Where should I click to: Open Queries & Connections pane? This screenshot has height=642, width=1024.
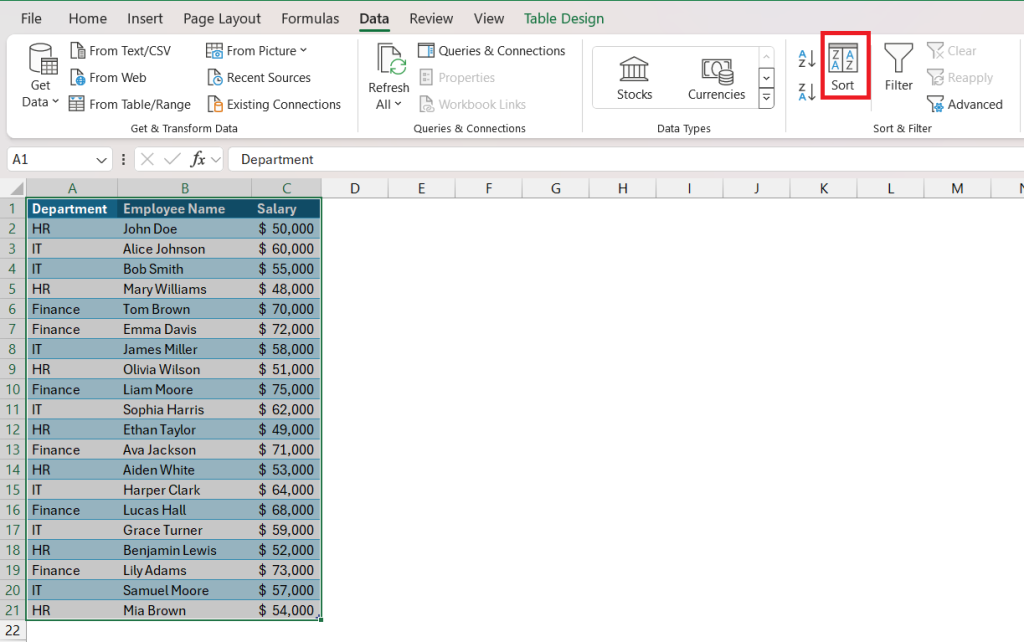(x=491, y=51)
